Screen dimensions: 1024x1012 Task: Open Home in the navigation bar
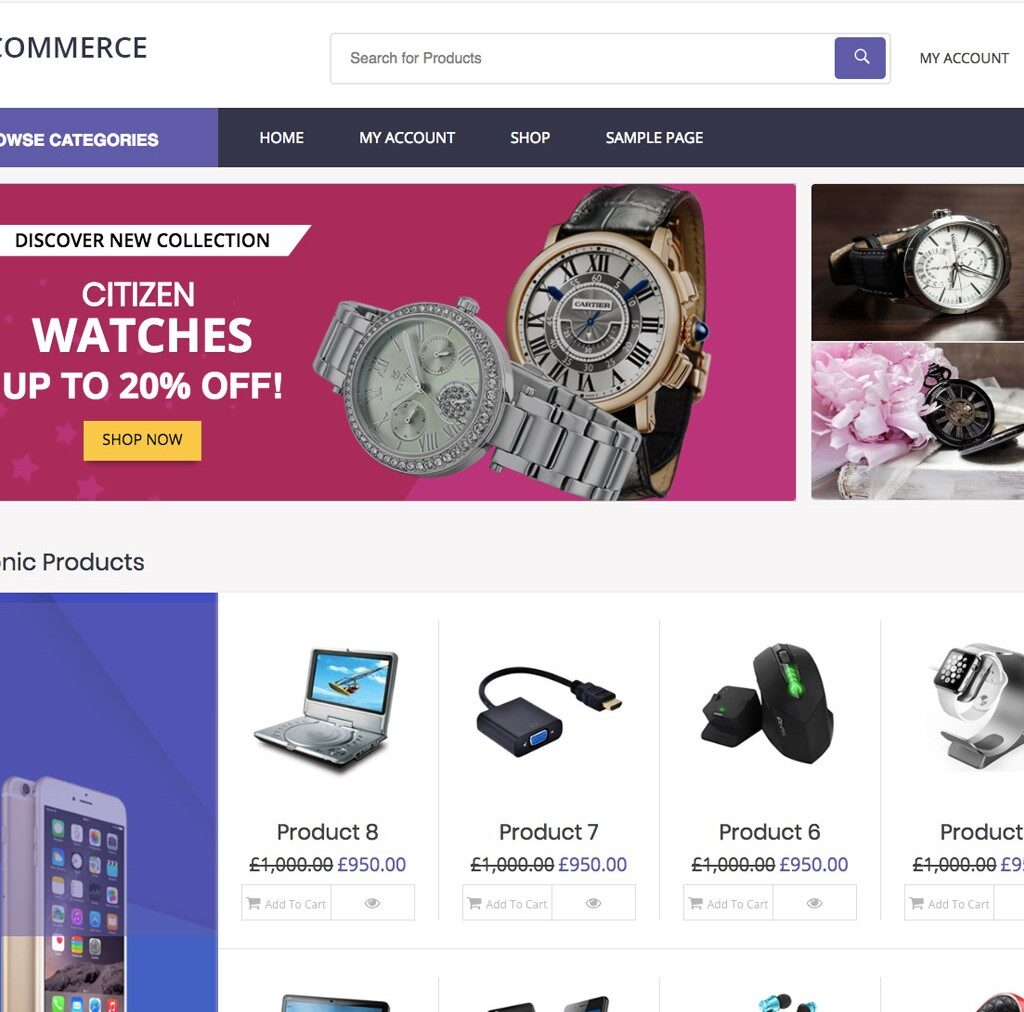[281, 138]
